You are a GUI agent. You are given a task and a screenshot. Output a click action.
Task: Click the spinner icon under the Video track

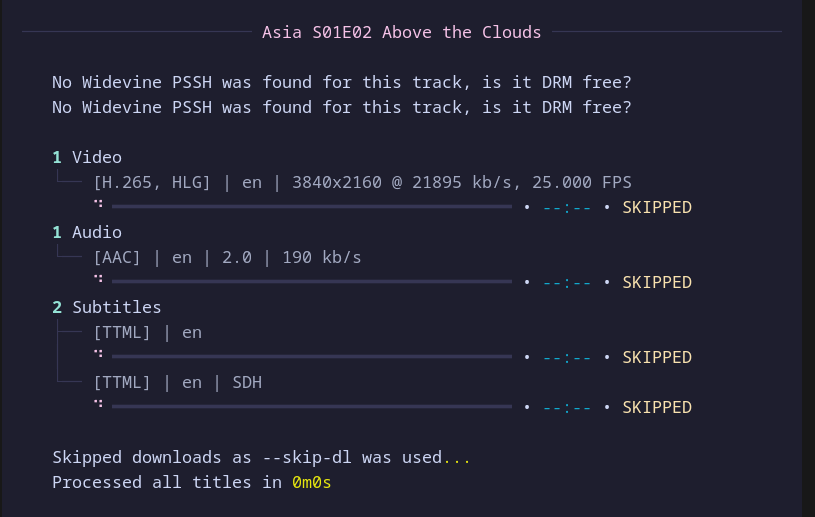pyautogui.click(x=99, y=202)
